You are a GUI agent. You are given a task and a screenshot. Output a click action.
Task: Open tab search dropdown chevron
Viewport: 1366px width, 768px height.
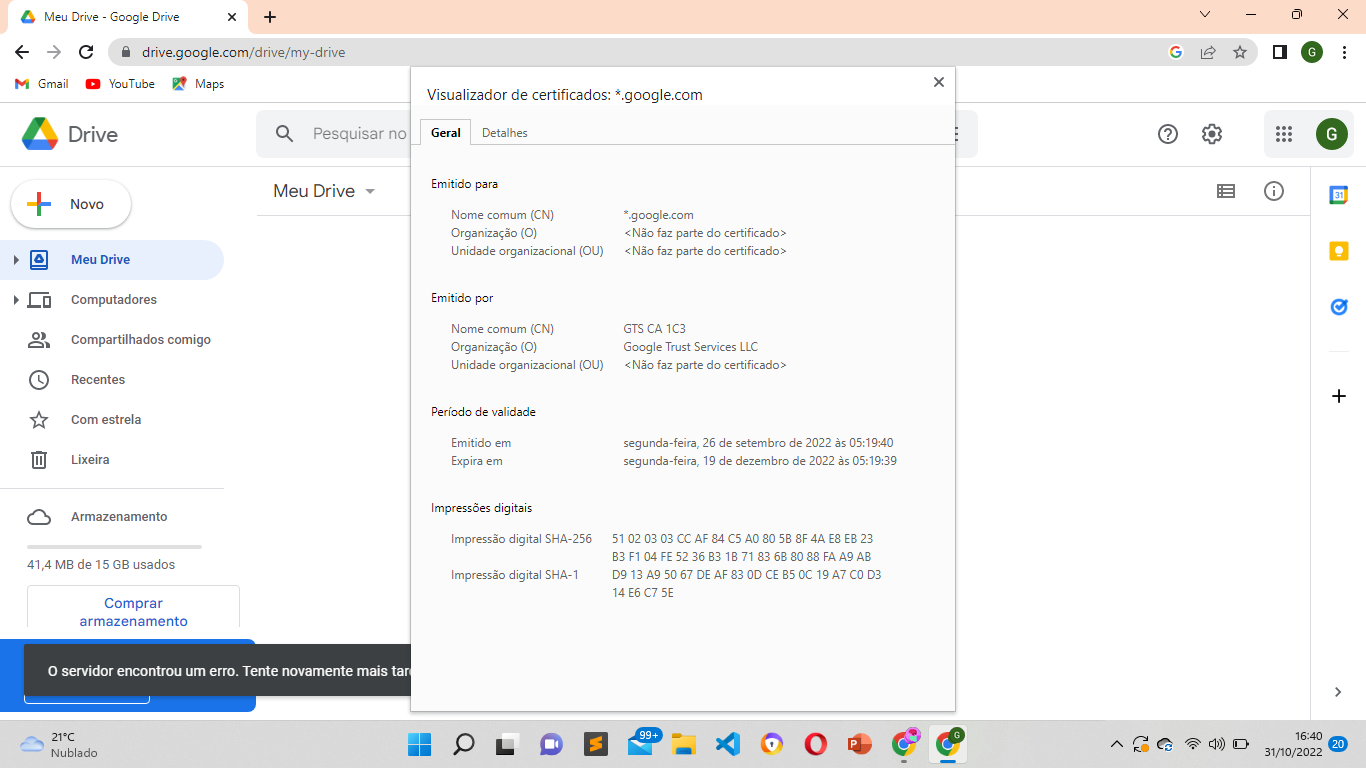click(x=1205, y=15)
